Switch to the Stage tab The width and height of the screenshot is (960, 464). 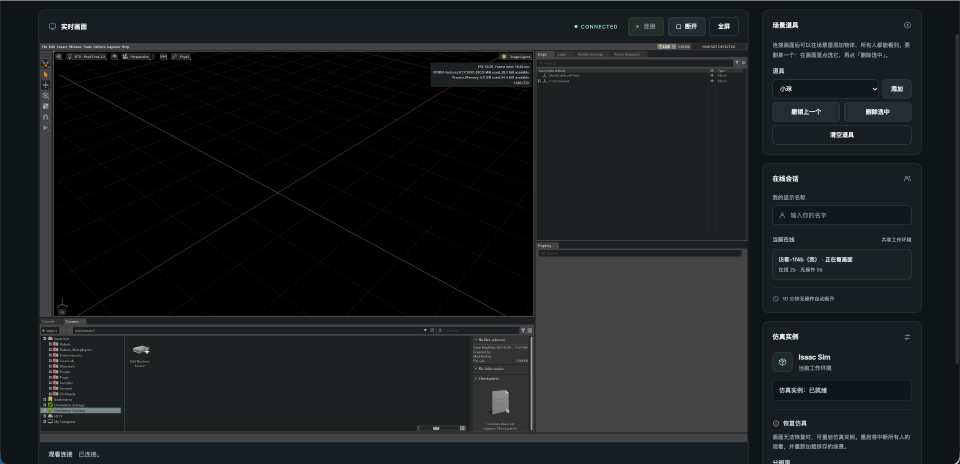click(543, 54)
